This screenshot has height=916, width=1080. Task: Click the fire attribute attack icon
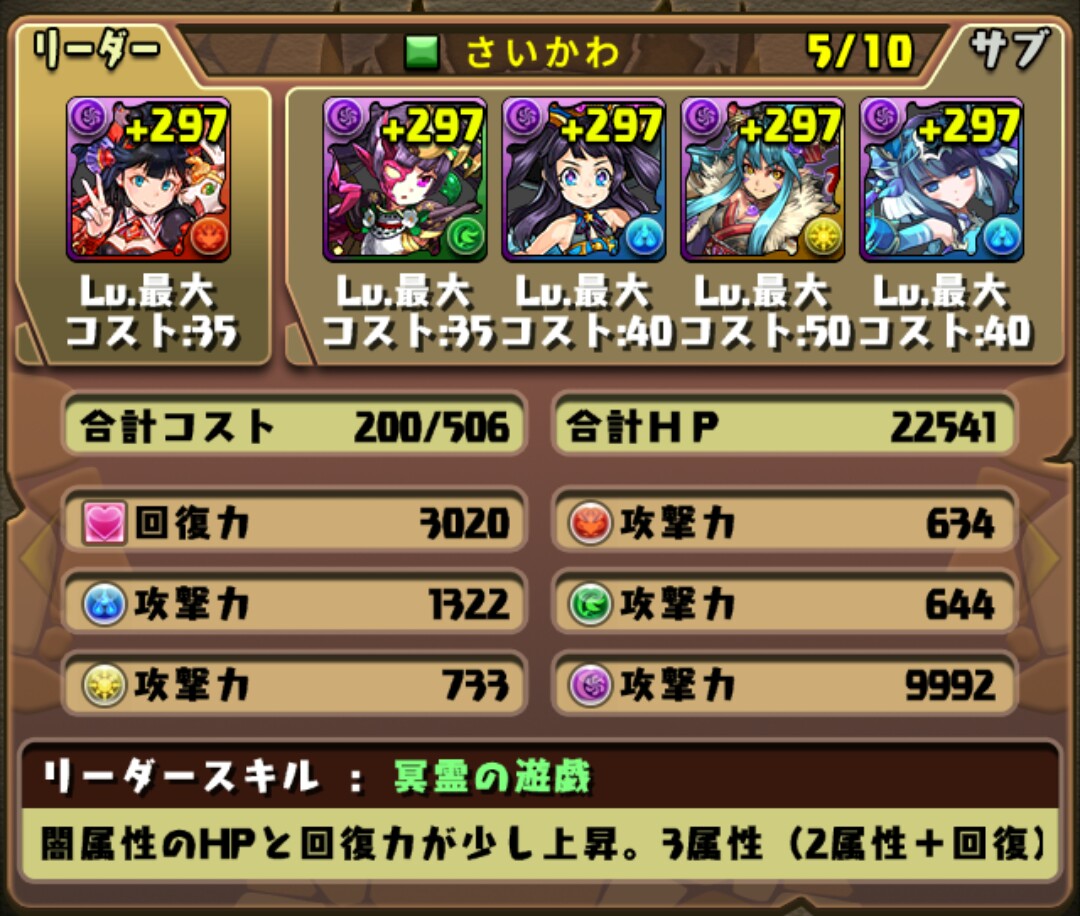point(590,523)
